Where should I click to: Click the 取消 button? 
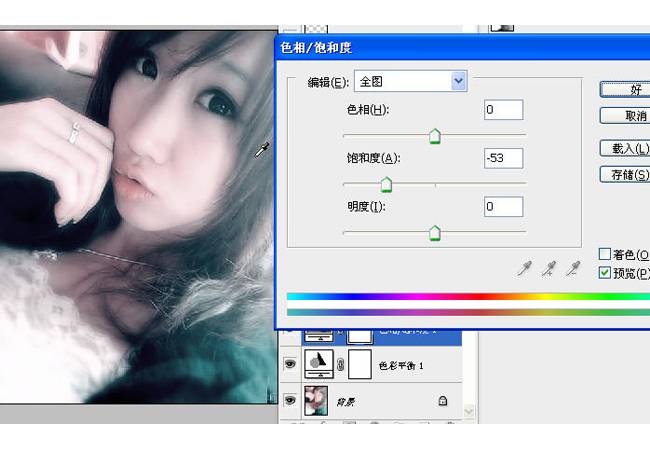(625, 116)
